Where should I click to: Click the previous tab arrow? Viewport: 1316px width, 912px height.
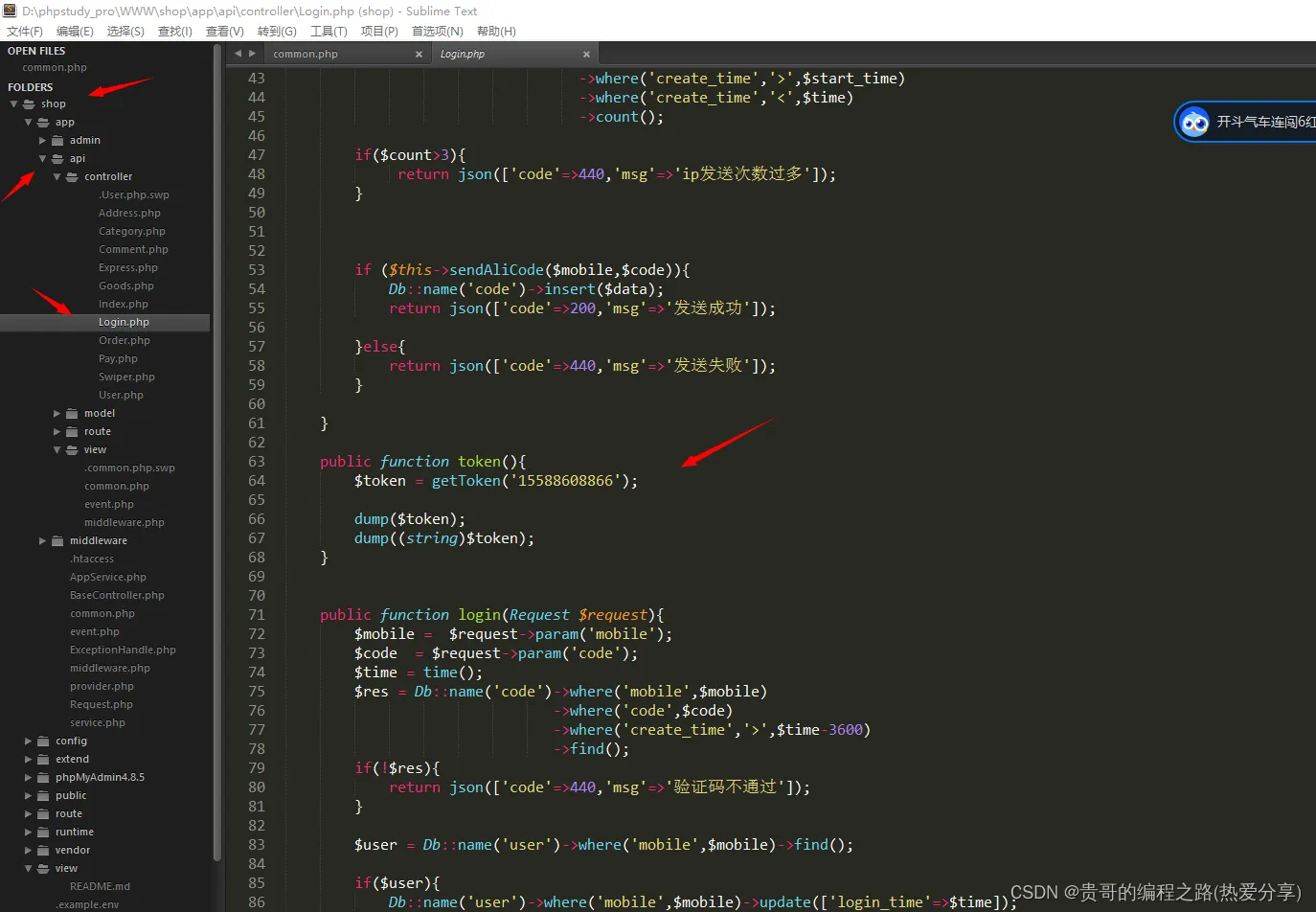pos(238,54)
